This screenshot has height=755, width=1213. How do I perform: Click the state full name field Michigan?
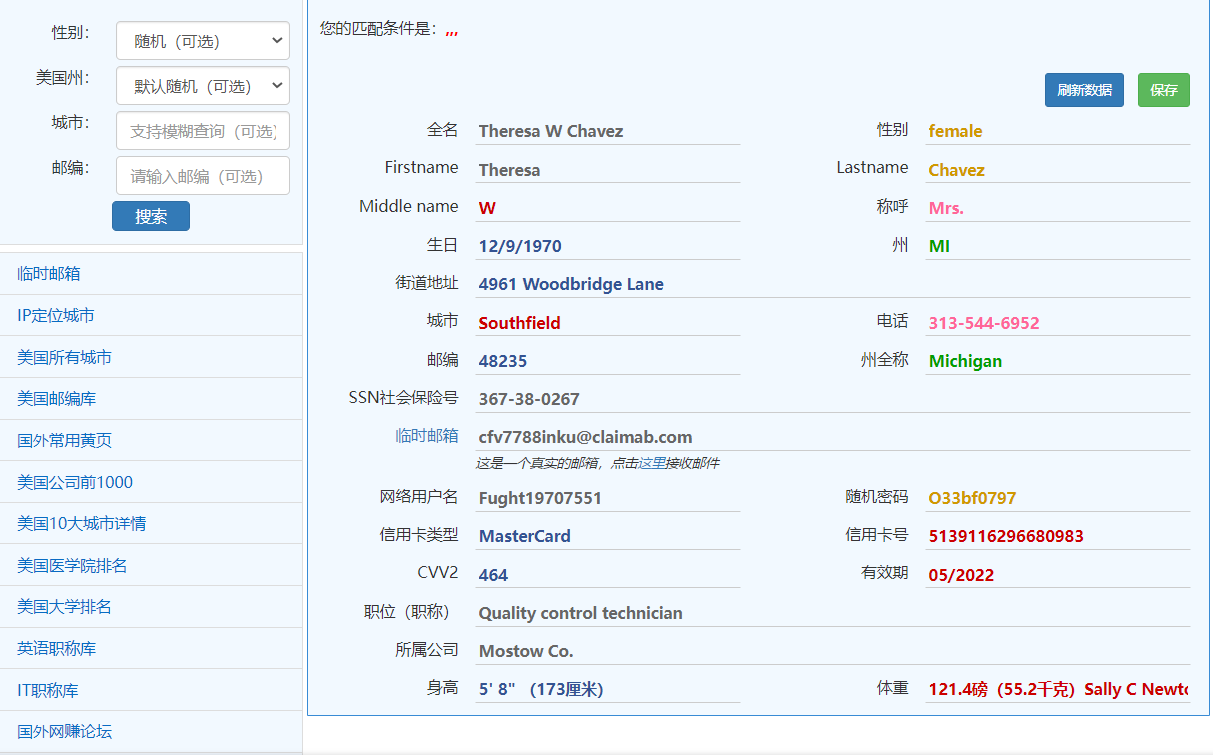pos(1057,361)
